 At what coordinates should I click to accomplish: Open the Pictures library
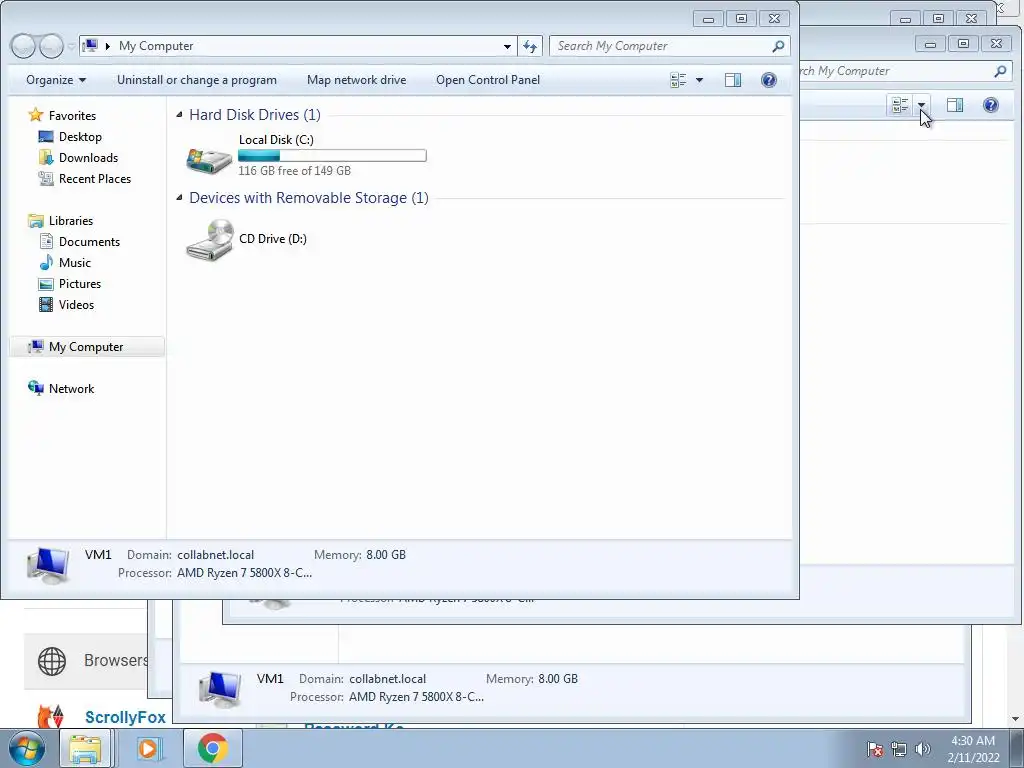click(x=80, y=283)
